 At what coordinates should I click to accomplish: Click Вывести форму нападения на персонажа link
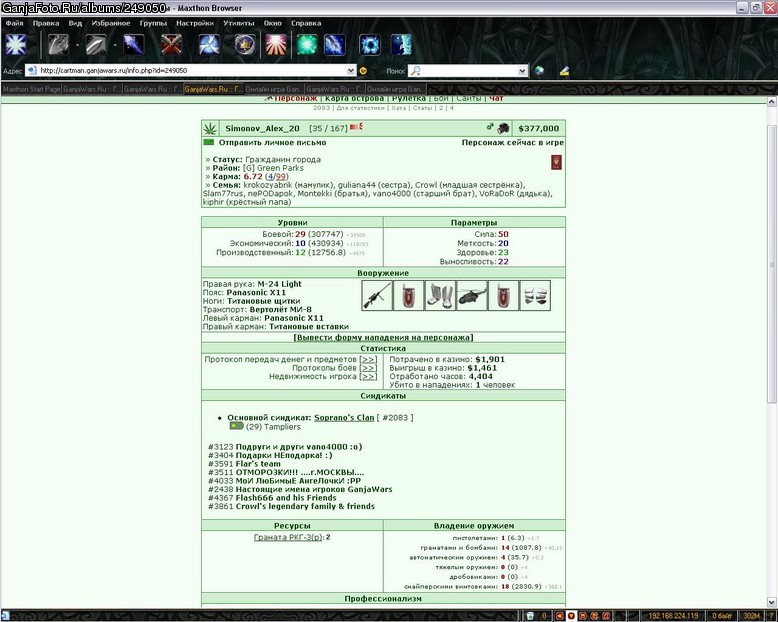pyautogui.click(x=383, y=337)
